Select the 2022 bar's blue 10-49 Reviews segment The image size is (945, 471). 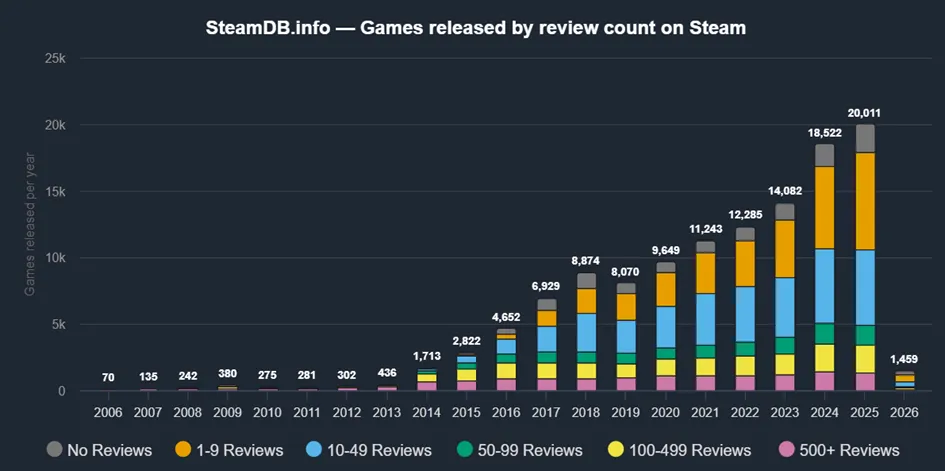point(746,314)
